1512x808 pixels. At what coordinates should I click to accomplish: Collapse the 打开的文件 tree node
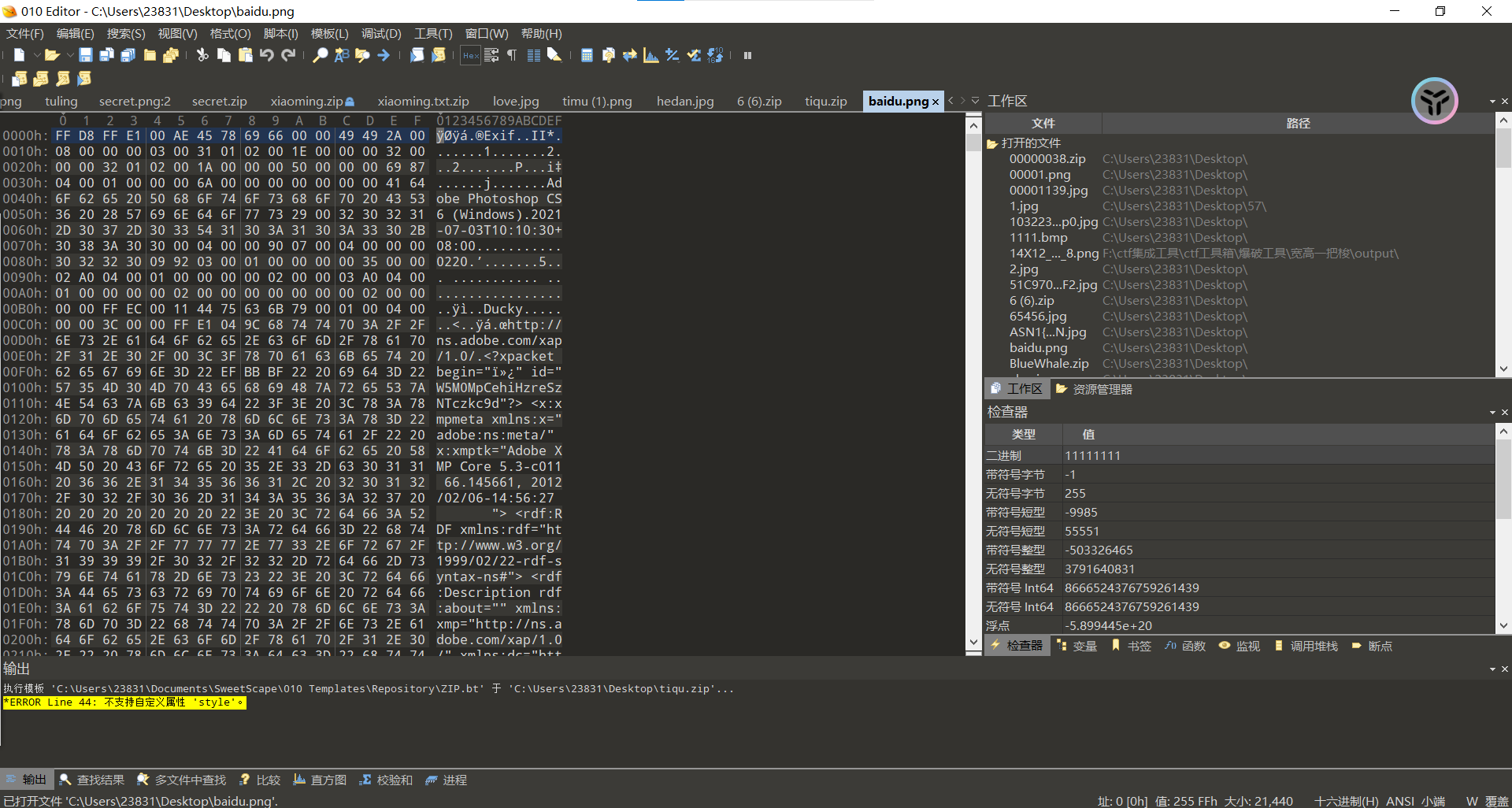tap(992, 143)
